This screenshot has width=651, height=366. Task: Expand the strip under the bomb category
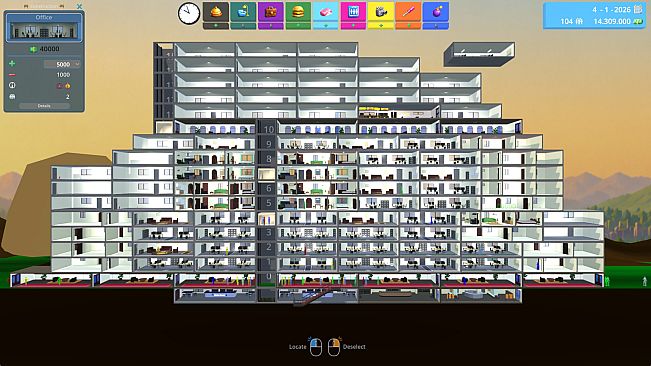pyautogui.click(x=436, y=26)
